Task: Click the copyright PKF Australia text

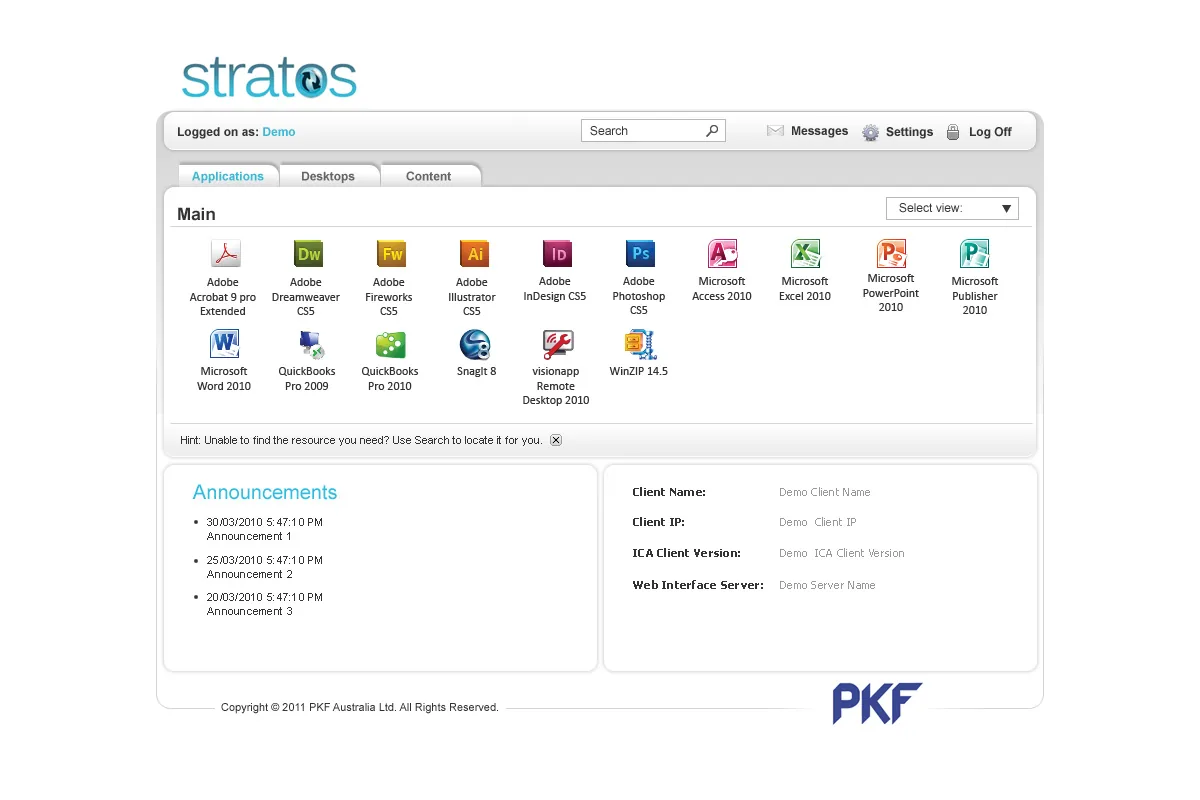Action: click(360, 707)
